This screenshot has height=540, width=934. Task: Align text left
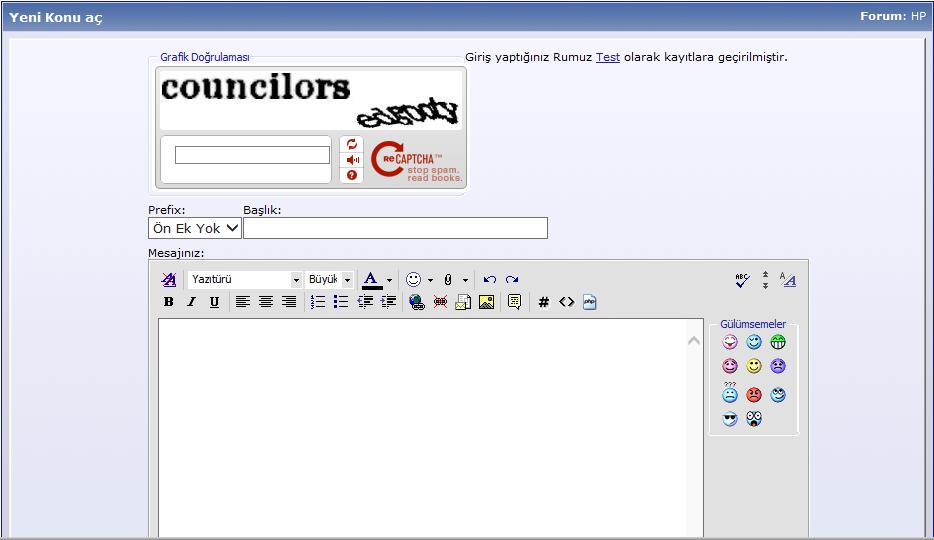242,302
